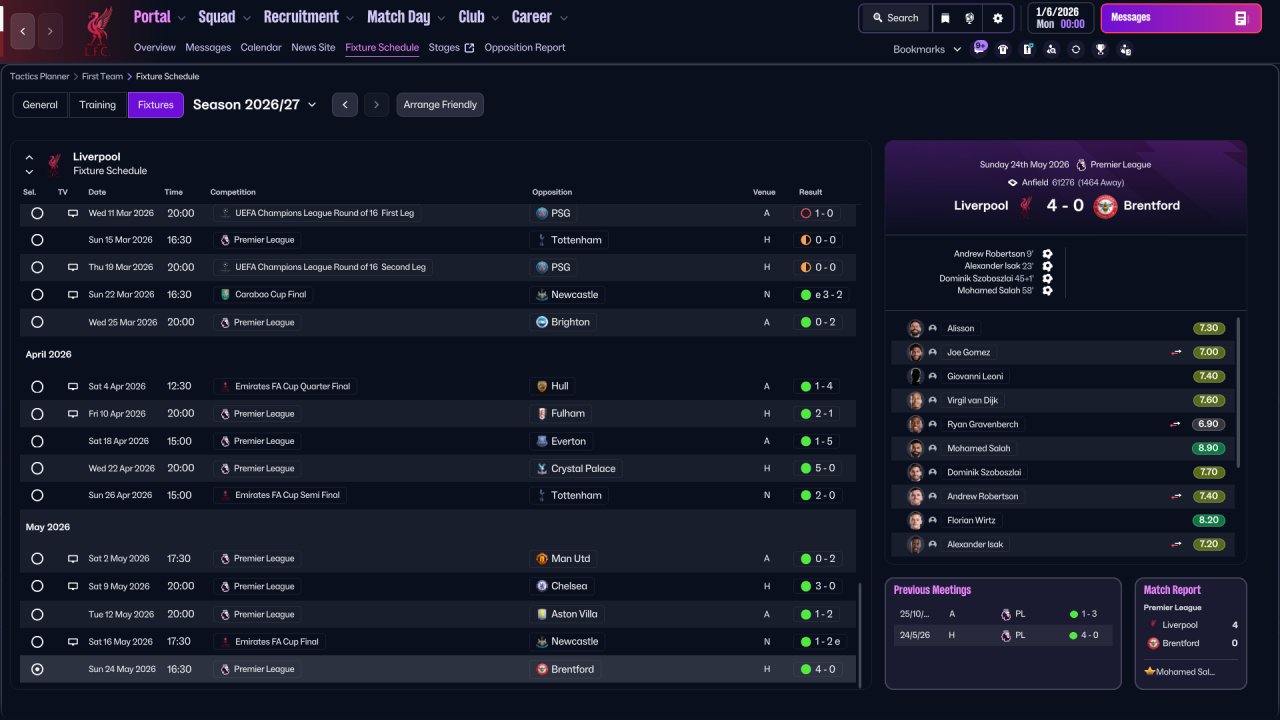The width and height of the screenshot is (1280, 720).
Task: Click the scout search icon in bookmarks bar
Action: [x=1051, y=49]
